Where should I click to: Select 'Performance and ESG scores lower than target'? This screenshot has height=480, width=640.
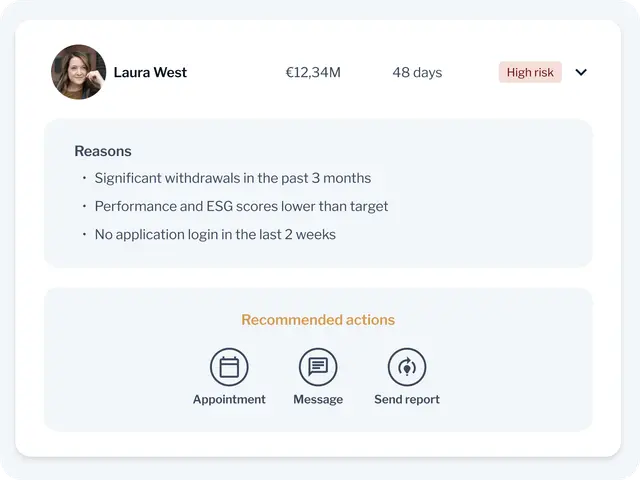(x=241, y=207)
